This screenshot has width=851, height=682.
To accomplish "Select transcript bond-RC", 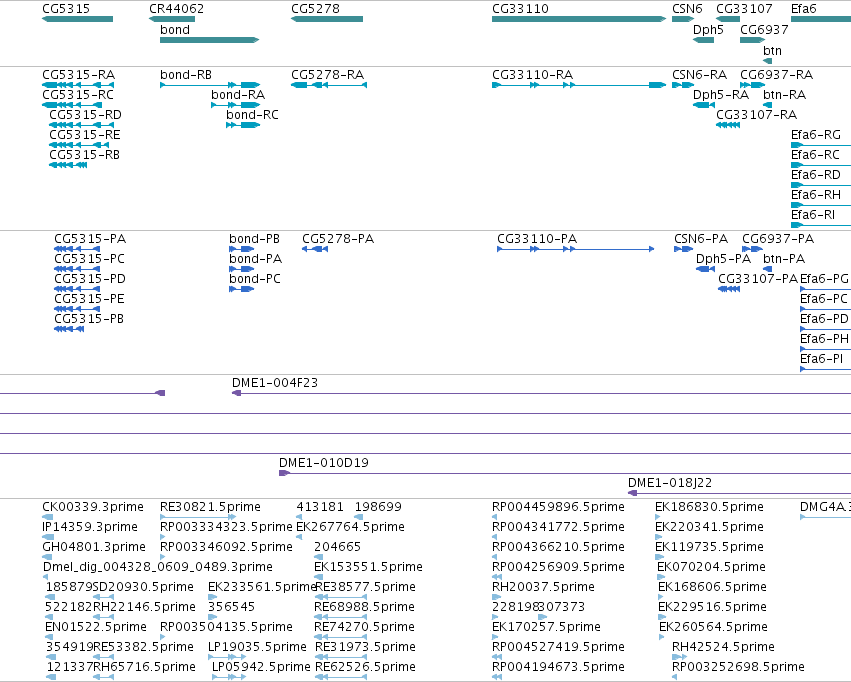I will pos(243,125).
